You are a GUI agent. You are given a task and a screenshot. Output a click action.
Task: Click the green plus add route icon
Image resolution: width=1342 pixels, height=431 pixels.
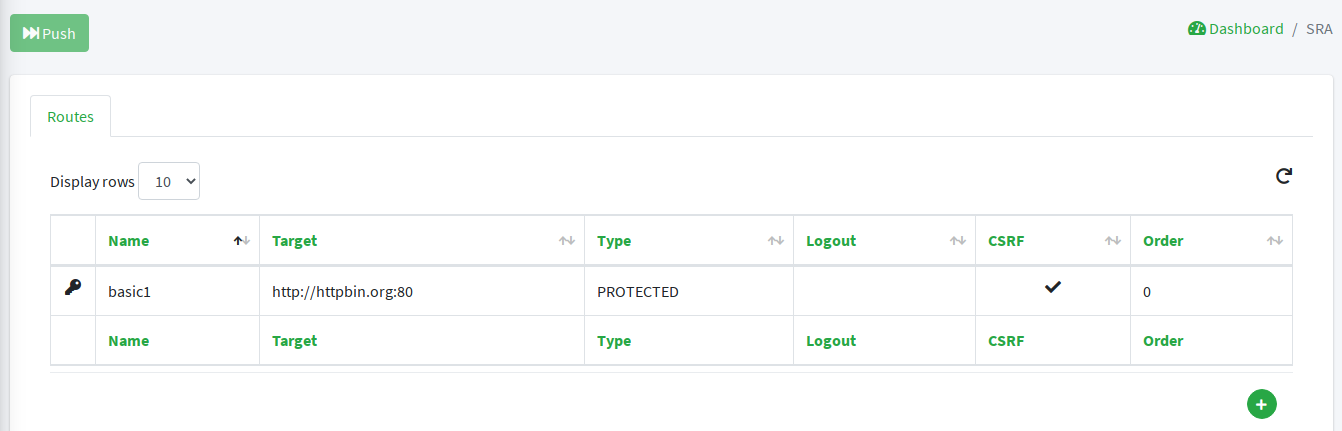coord(1261,404)
